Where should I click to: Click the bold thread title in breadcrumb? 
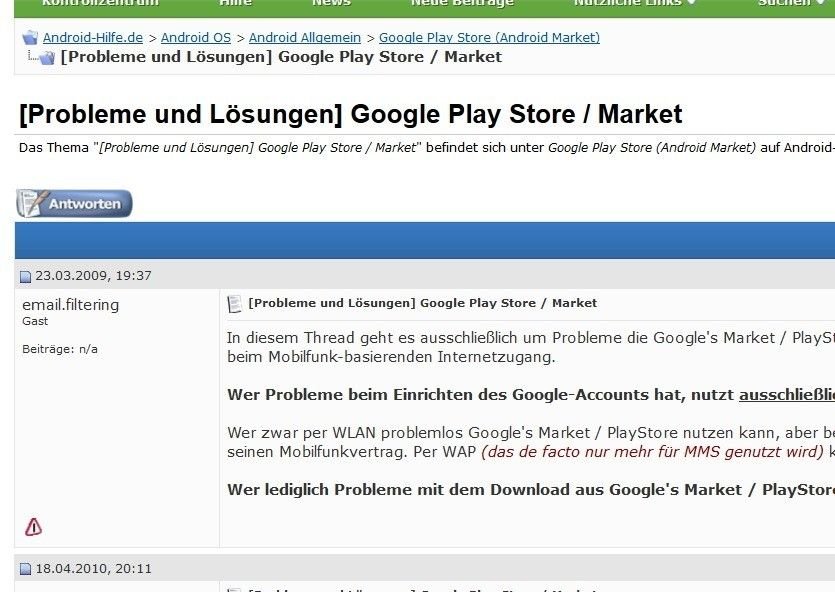281,57
